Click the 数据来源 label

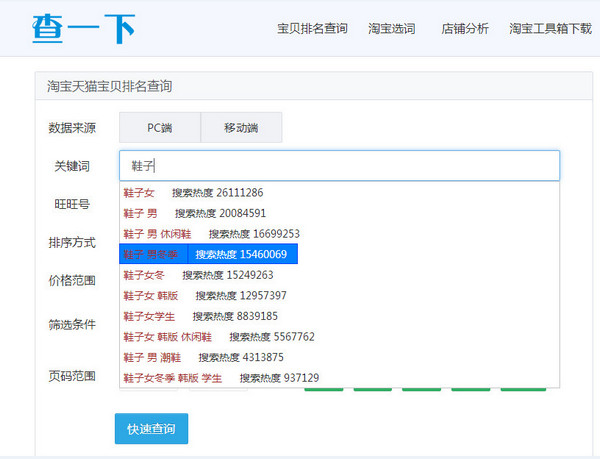pyautogui.click(x=72, y=128)
